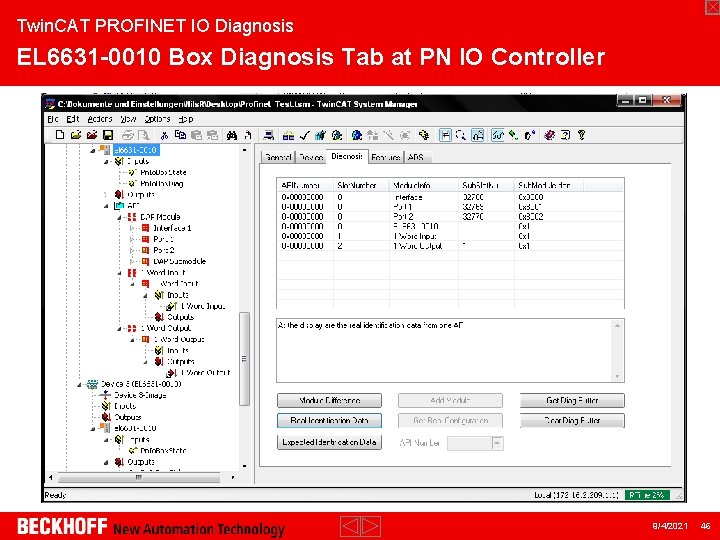The image size is (720, 540).
Task: Click the Device 3-Image icon in tree
Action: 106,395
